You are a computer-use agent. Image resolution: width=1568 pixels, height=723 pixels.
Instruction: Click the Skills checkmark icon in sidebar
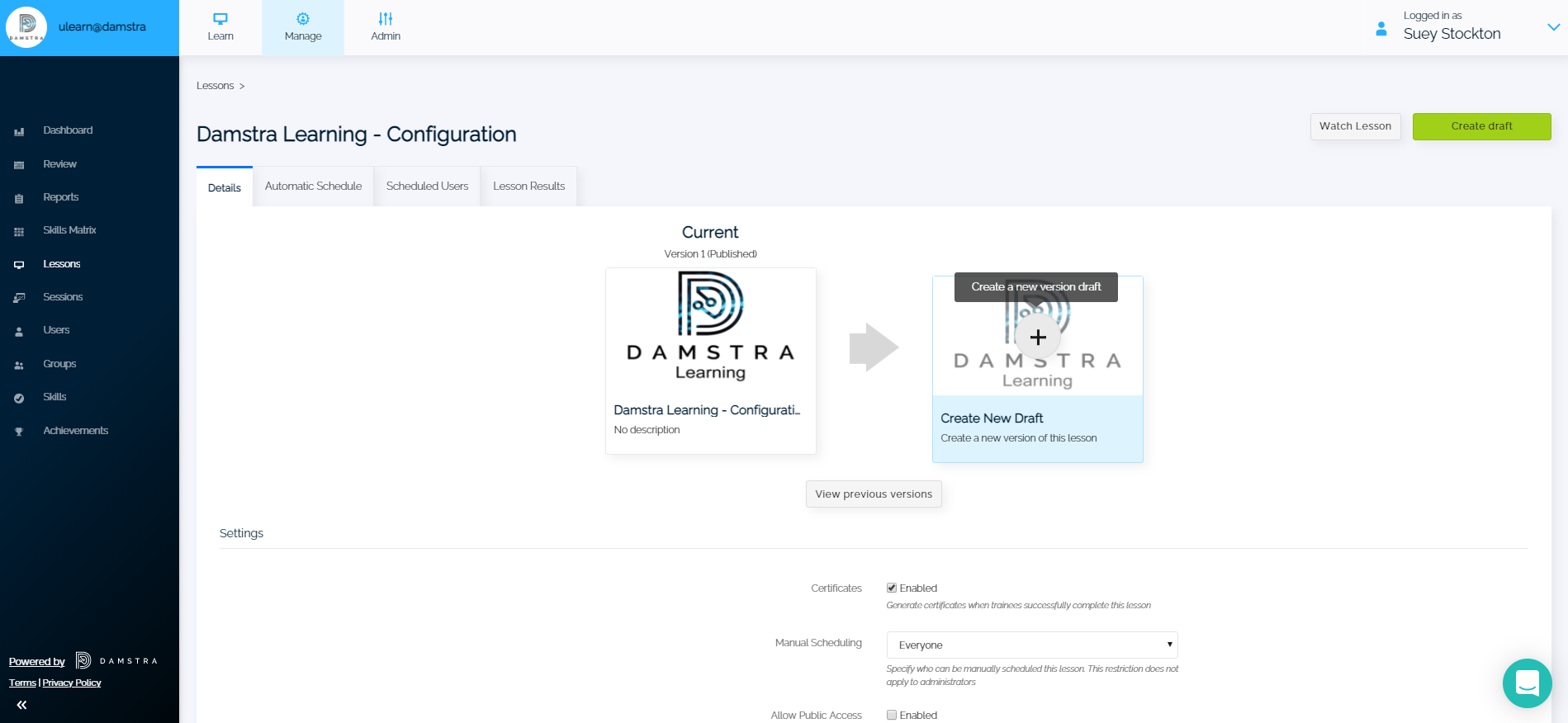[19, 398]
